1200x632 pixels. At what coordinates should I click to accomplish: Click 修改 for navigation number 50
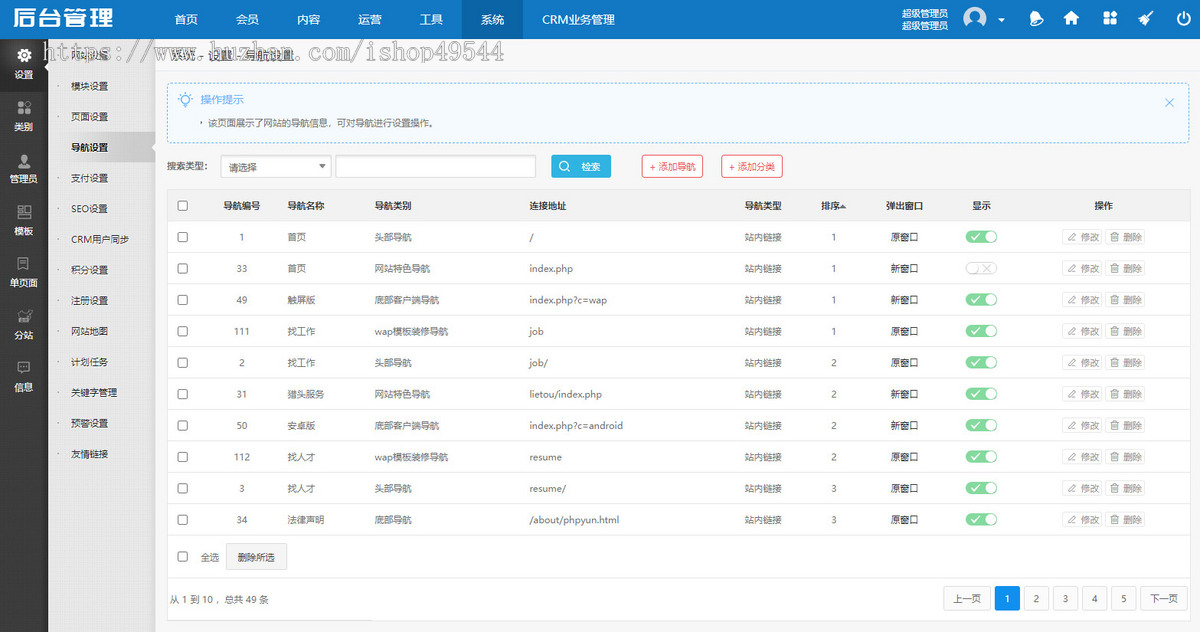[x=1082, y=425]
